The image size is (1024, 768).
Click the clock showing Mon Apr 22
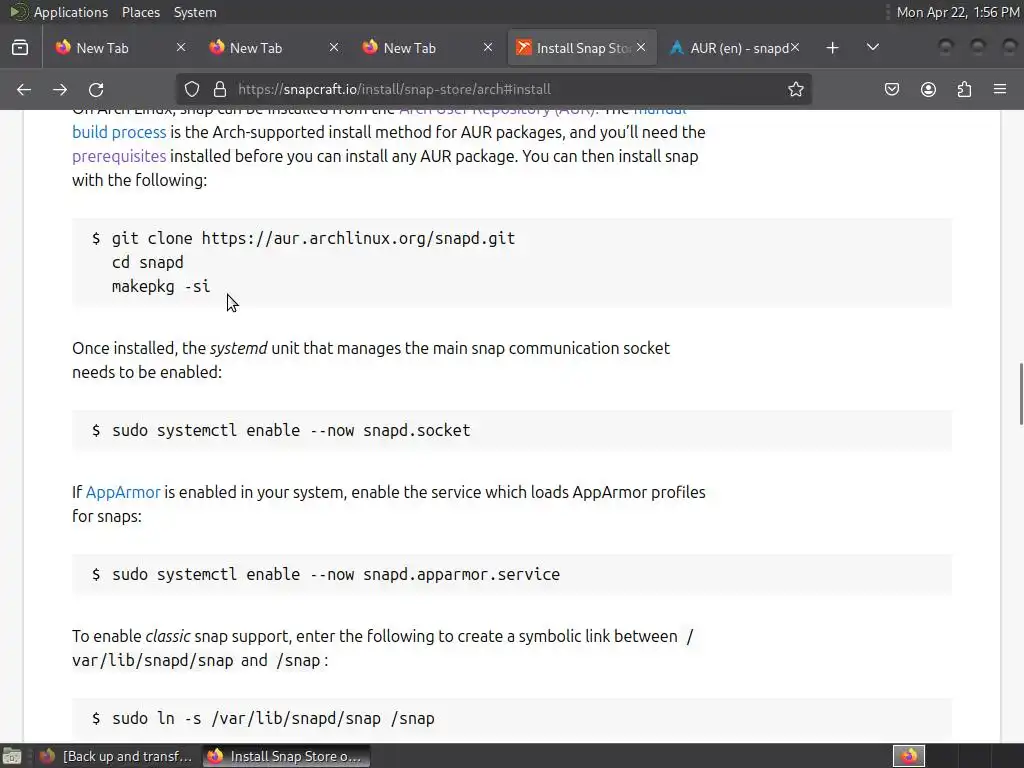pos(958,12)
